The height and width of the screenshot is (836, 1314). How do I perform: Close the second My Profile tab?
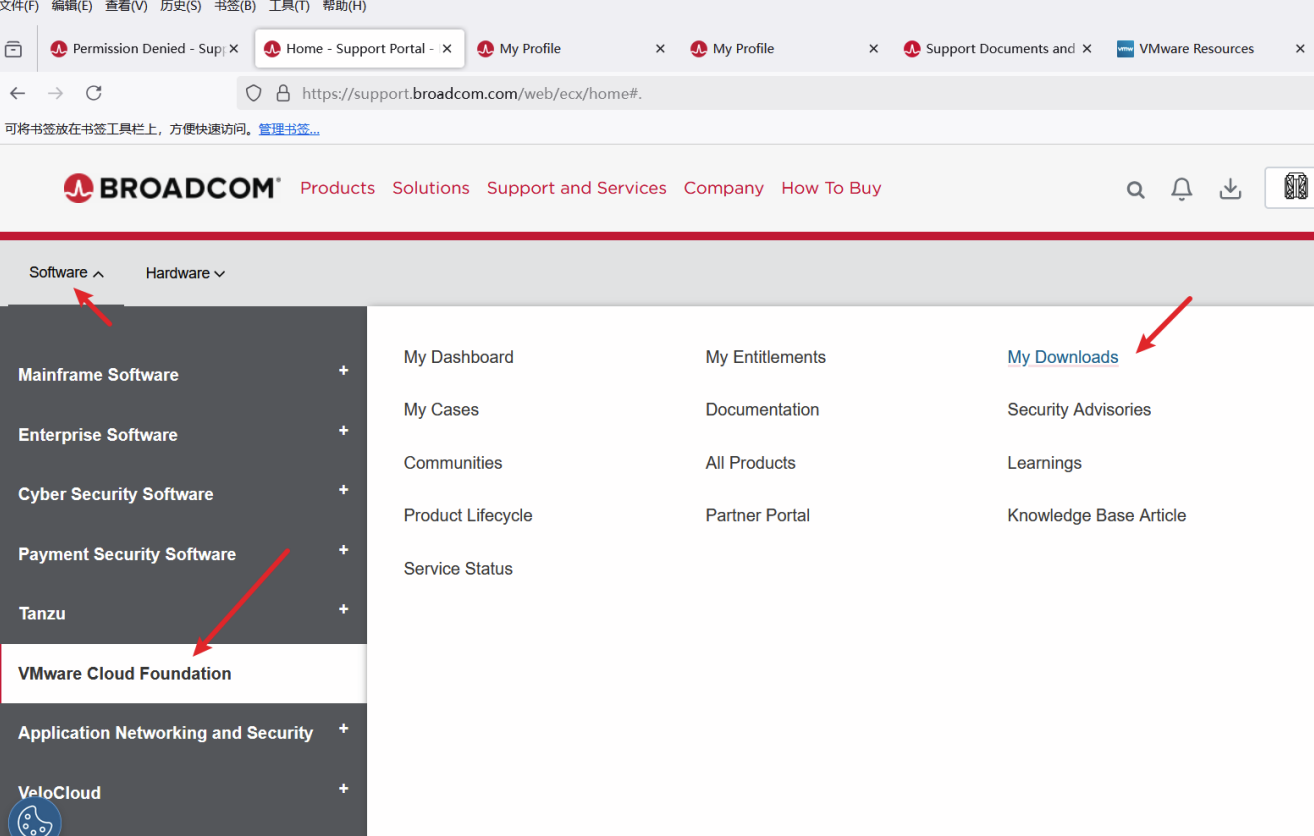click(x=873, y=49)
